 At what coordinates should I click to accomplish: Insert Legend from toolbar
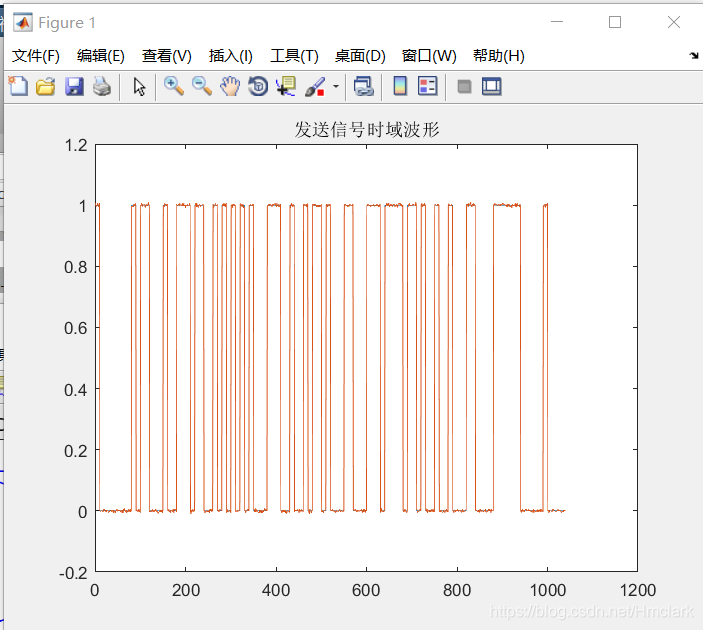coord(428,86)
